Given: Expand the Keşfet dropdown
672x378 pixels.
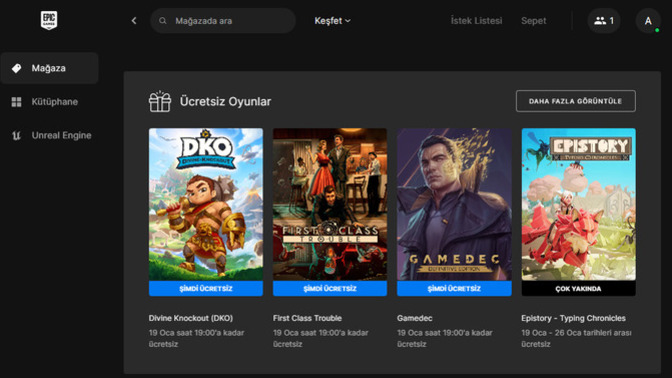Looking at the screenshot, I should (x=332, y=21).
